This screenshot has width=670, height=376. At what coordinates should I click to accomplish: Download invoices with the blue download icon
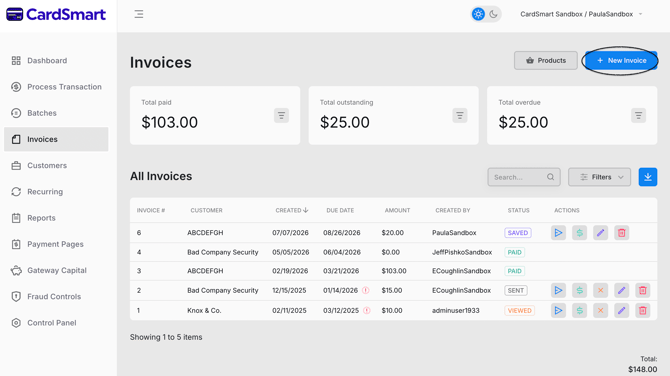[648, 177]
